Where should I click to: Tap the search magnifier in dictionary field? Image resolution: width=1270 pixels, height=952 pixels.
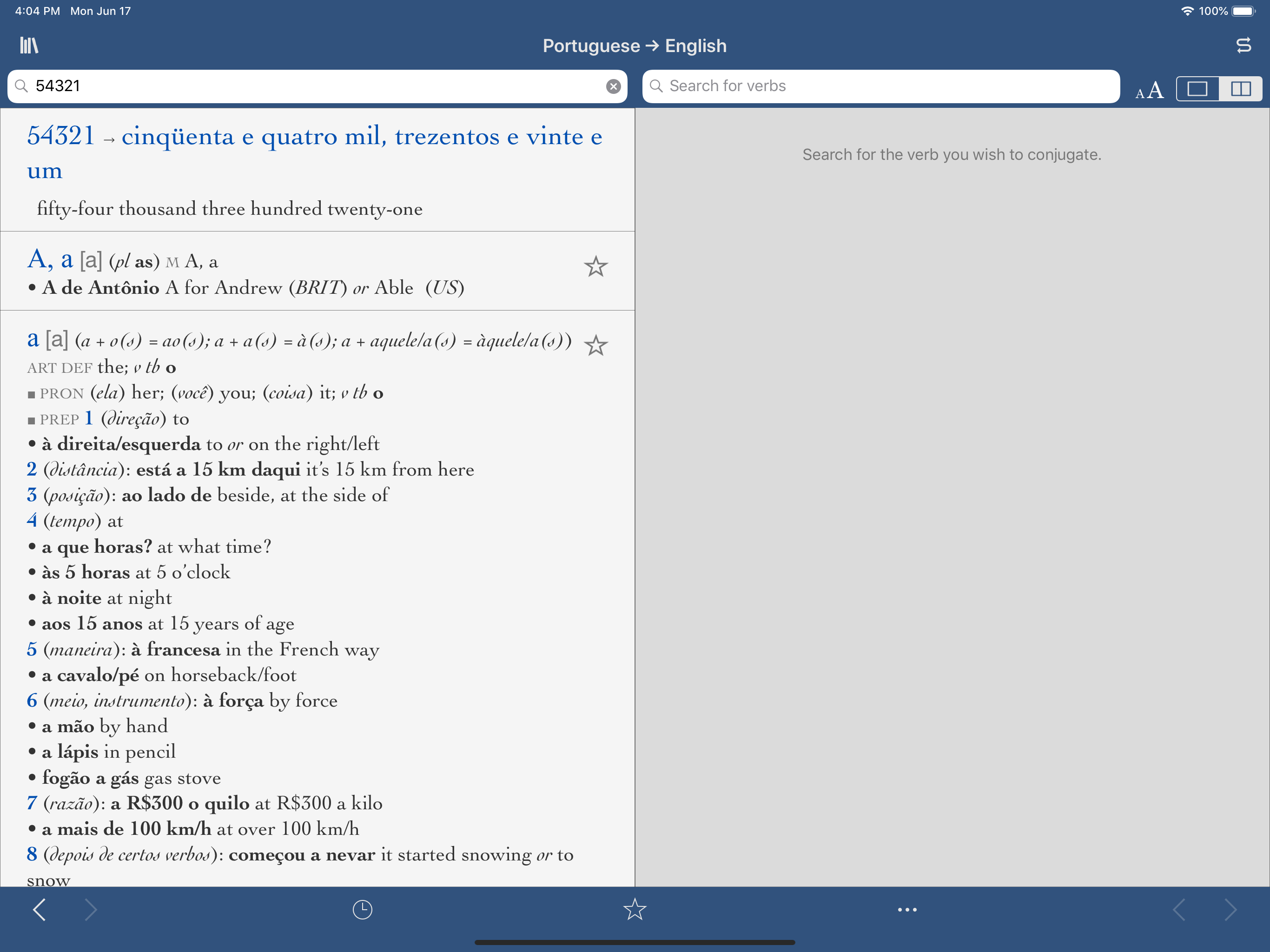click(21, 86)
